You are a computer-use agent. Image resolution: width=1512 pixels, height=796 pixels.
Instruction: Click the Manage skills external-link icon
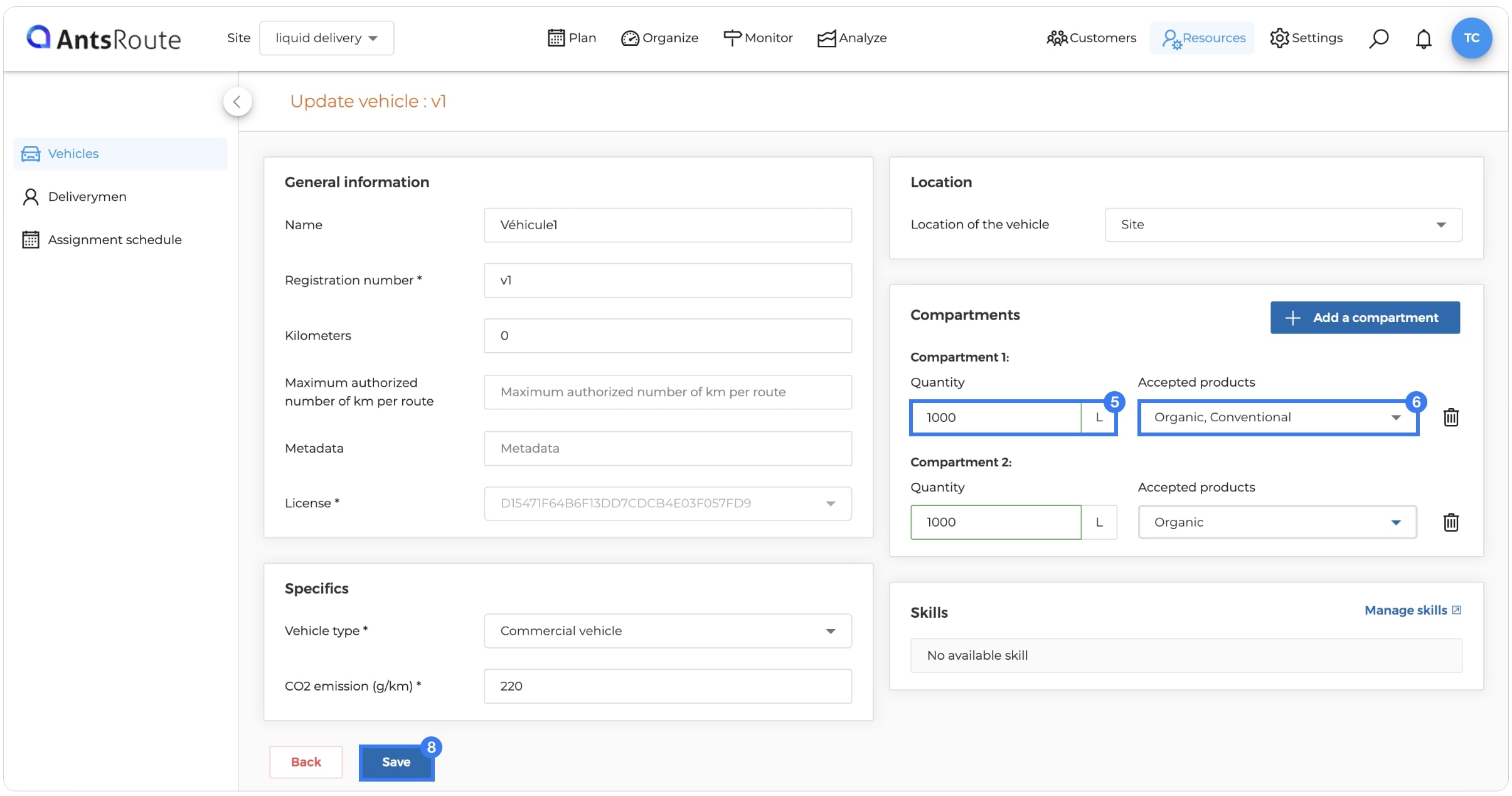[x=1456, y=610]
